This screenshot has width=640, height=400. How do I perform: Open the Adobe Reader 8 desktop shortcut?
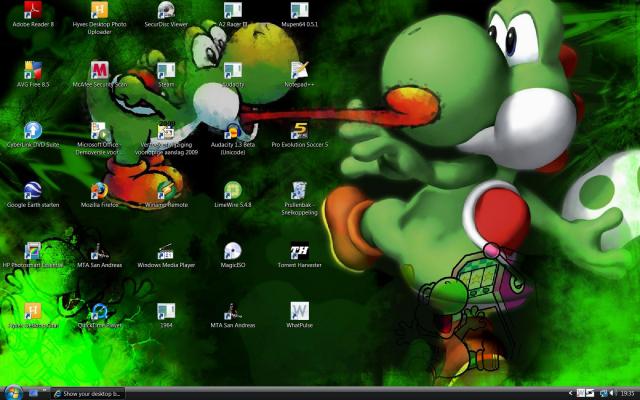33,10
